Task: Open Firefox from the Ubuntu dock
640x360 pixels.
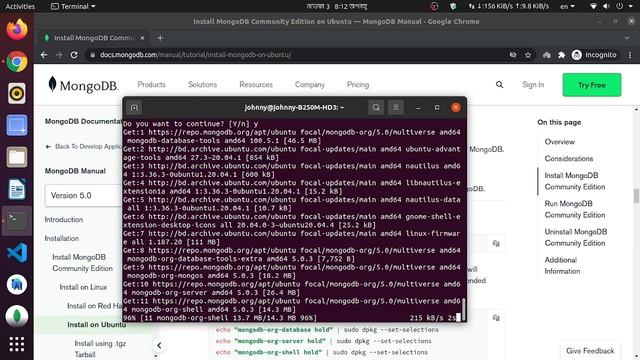Action: 17,30
